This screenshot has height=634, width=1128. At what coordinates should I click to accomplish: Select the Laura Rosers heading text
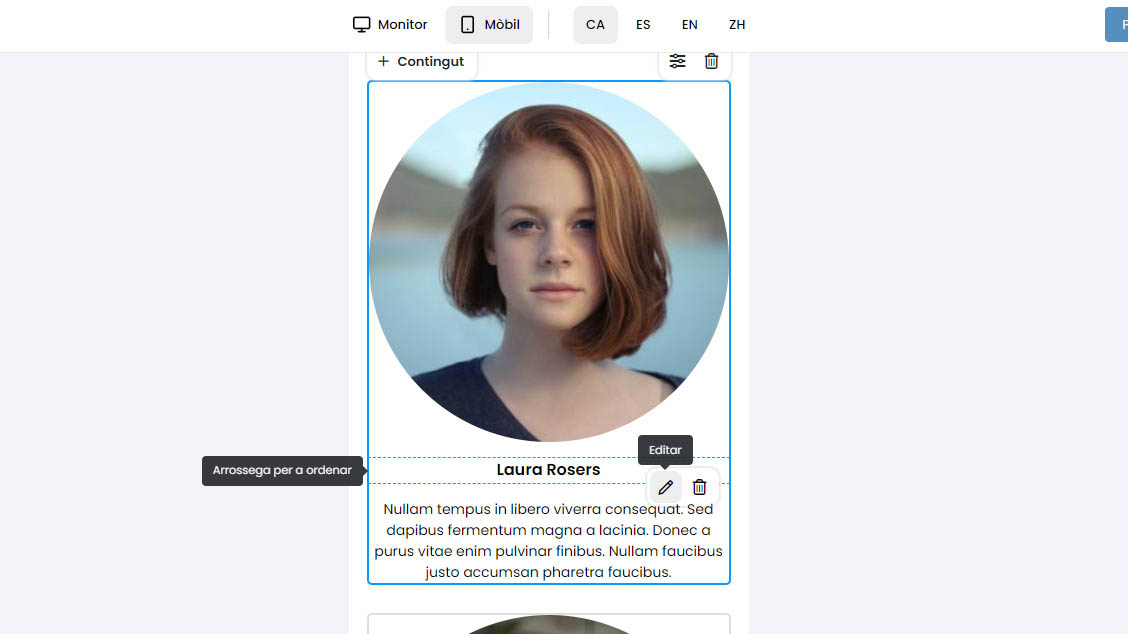tap(548, 470)
